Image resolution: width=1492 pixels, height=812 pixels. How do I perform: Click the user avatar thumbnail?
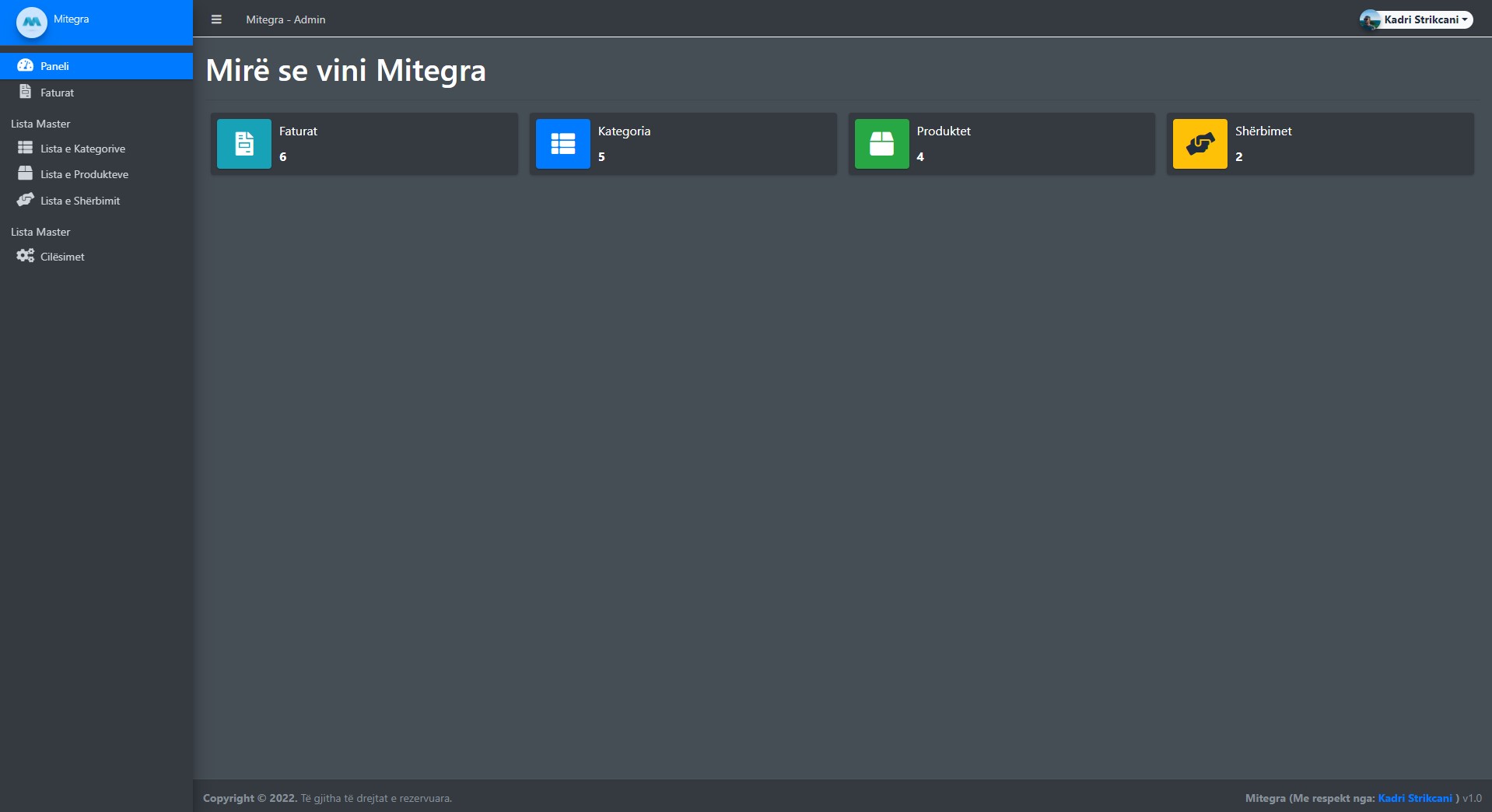[1370, 20]
